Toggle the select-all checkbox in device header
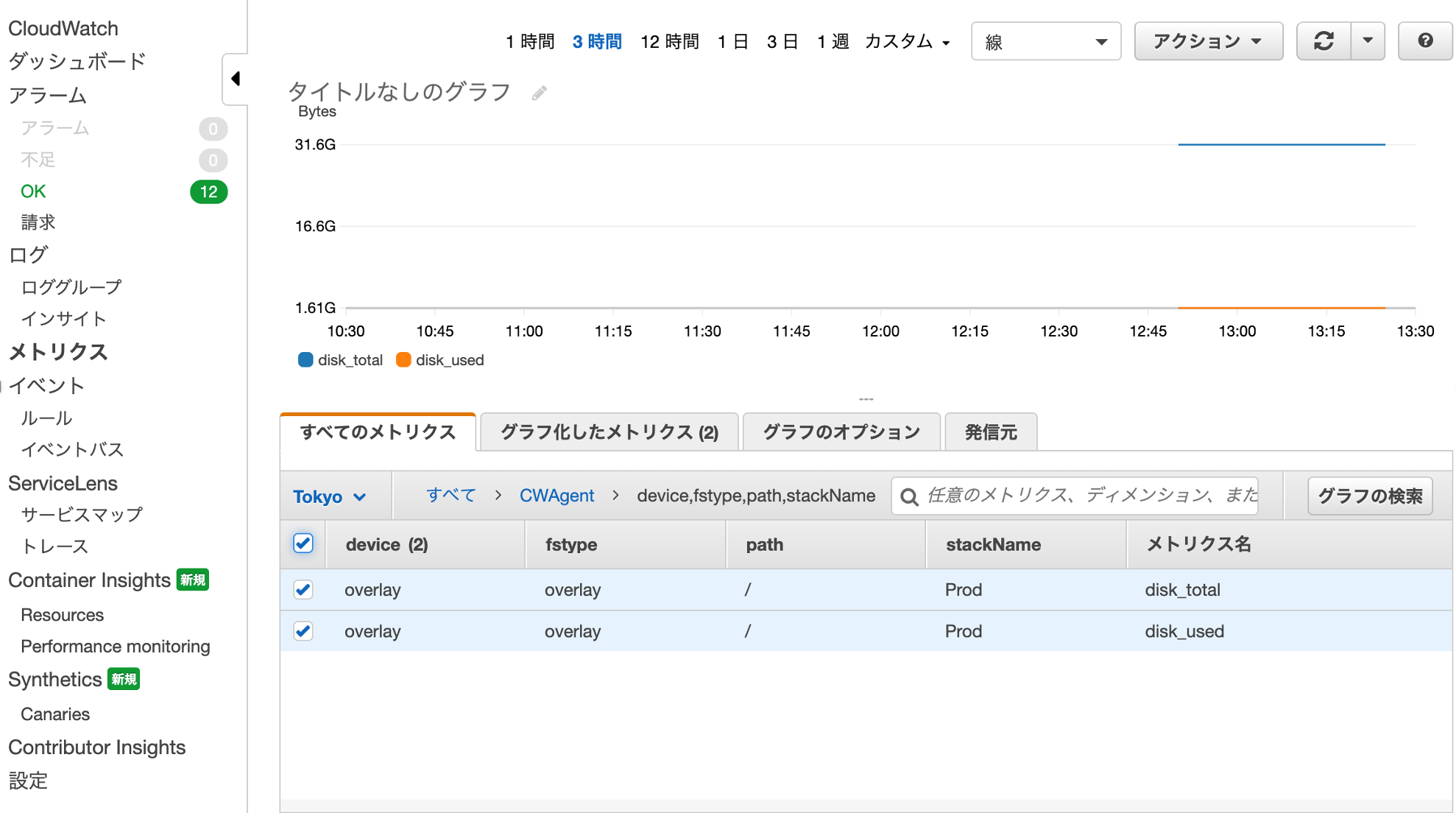 tap(303, 543)
